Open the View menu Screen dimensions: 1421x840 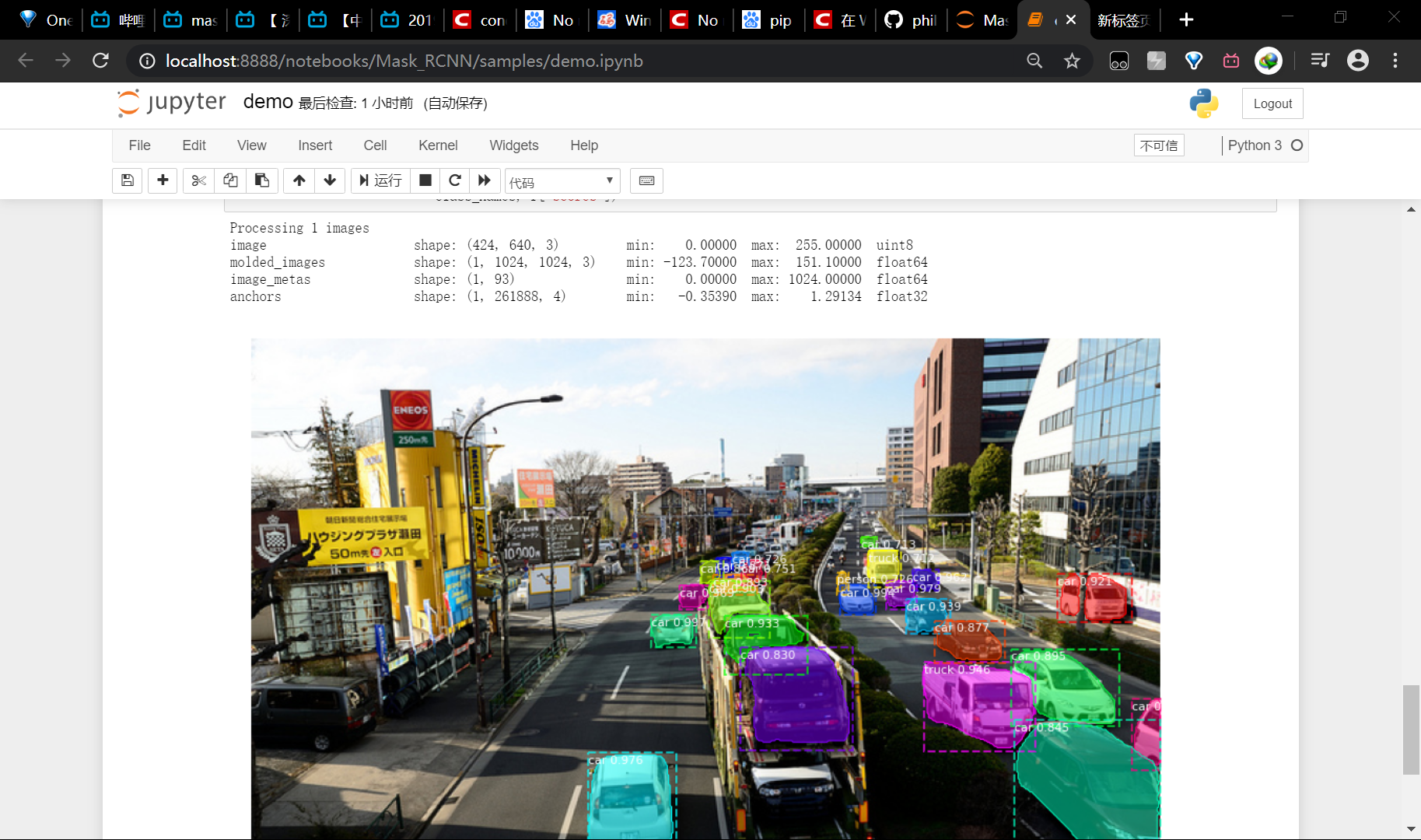coord(252,145)
